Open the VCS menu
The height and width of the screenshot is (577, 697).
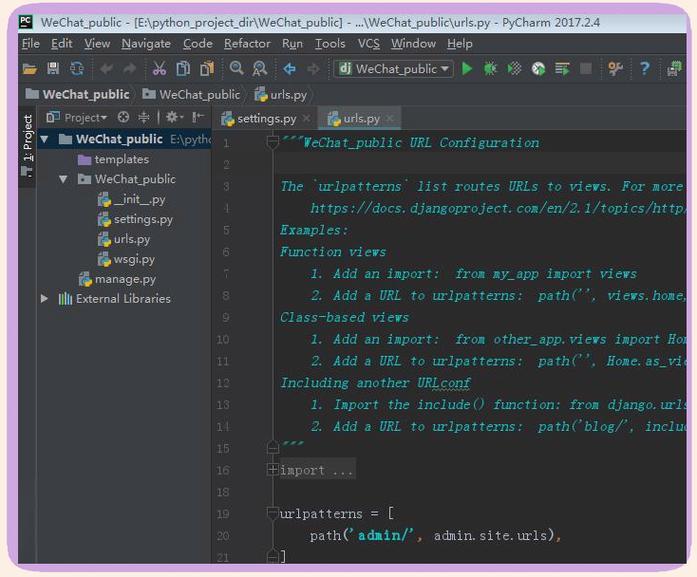tap(369, 44)
